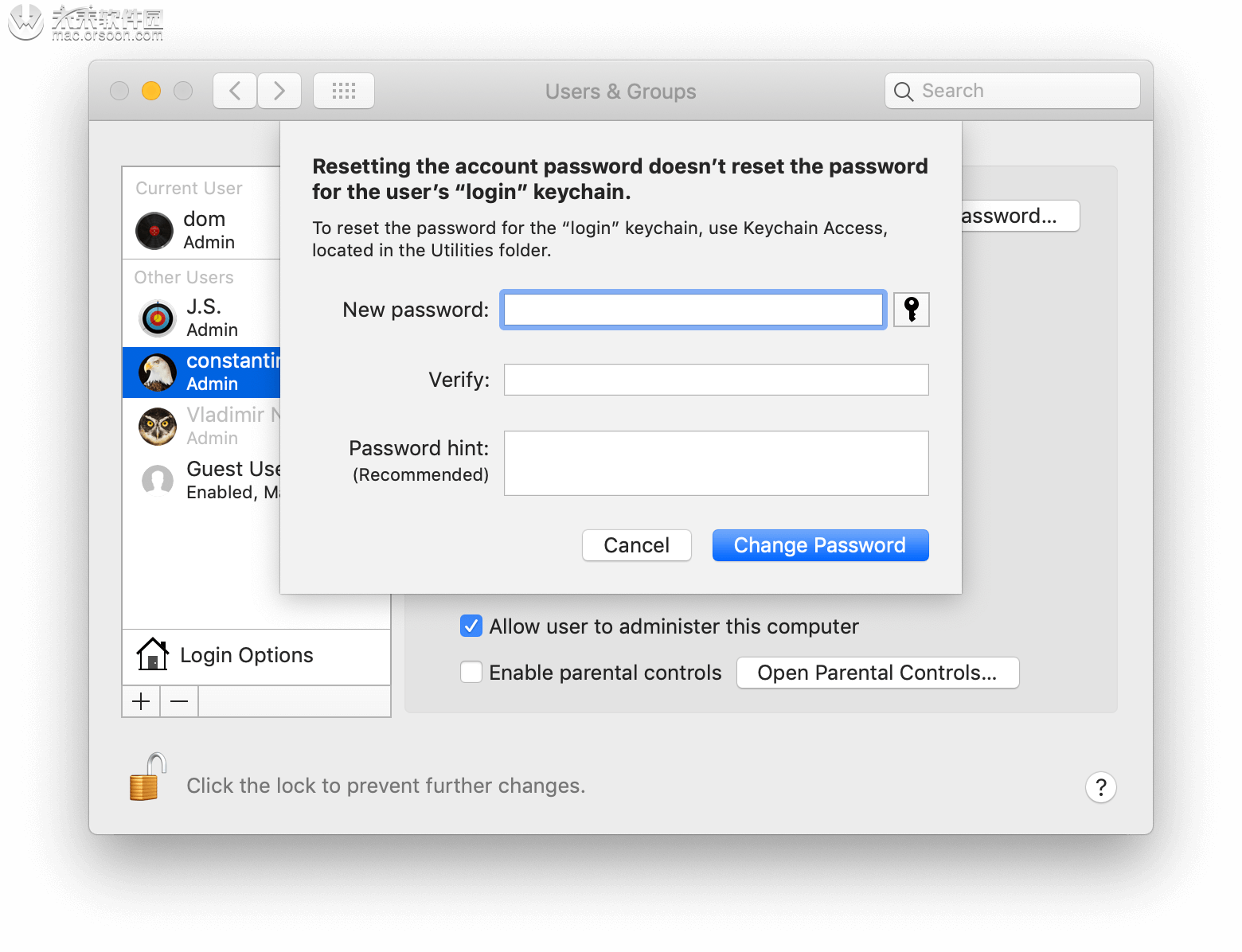Image resolution: width=1242 pixels, height=952 pixels.
Task: Click the Guest User silhouette icon
Action: tap(158, 481)
